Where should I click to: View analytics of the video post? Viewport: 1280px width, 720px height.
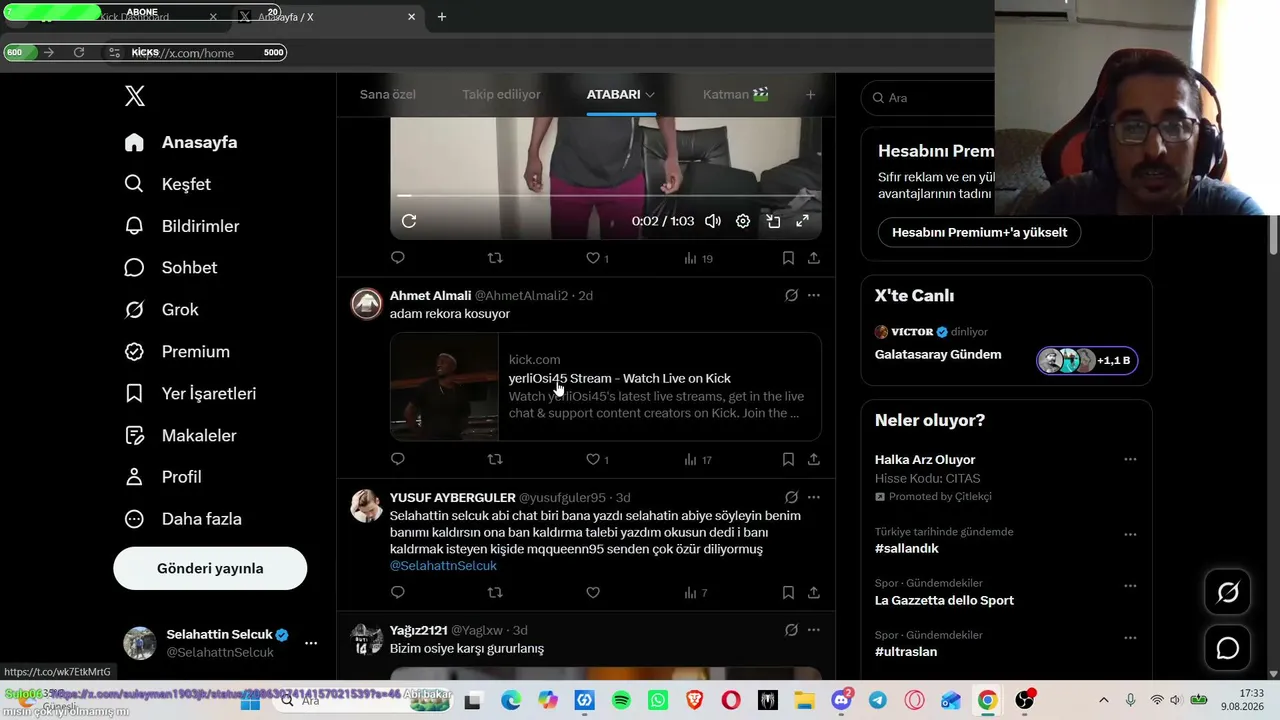[x=698, y=258]
